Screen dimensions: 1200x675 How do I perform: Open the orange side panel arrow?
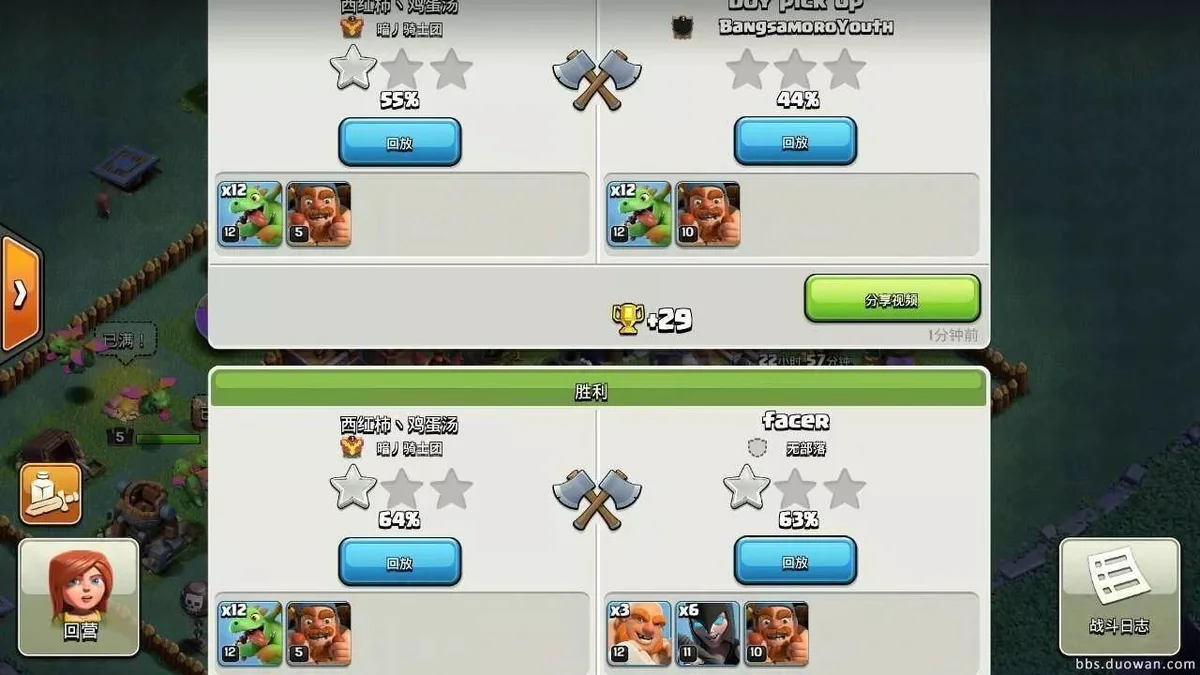20,294
